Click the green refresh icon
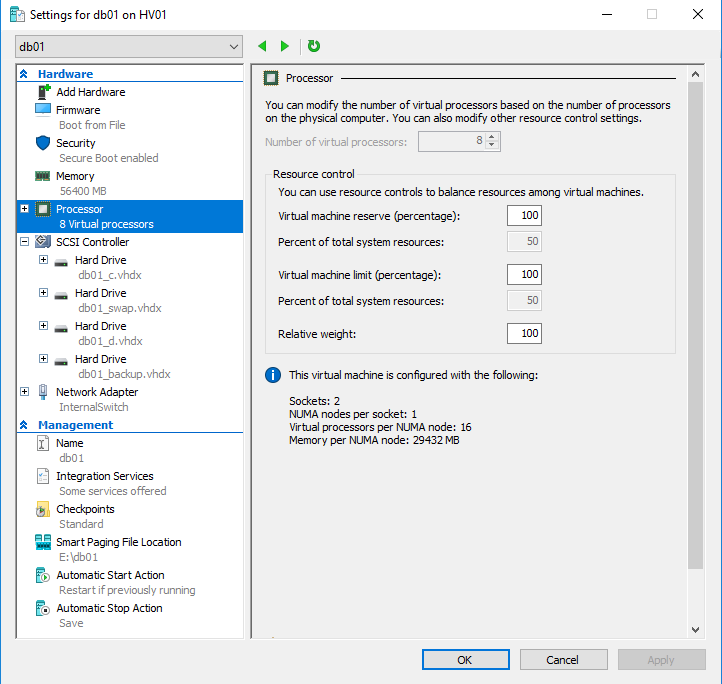Screen dimensions: 722x684 click(314, 46)
